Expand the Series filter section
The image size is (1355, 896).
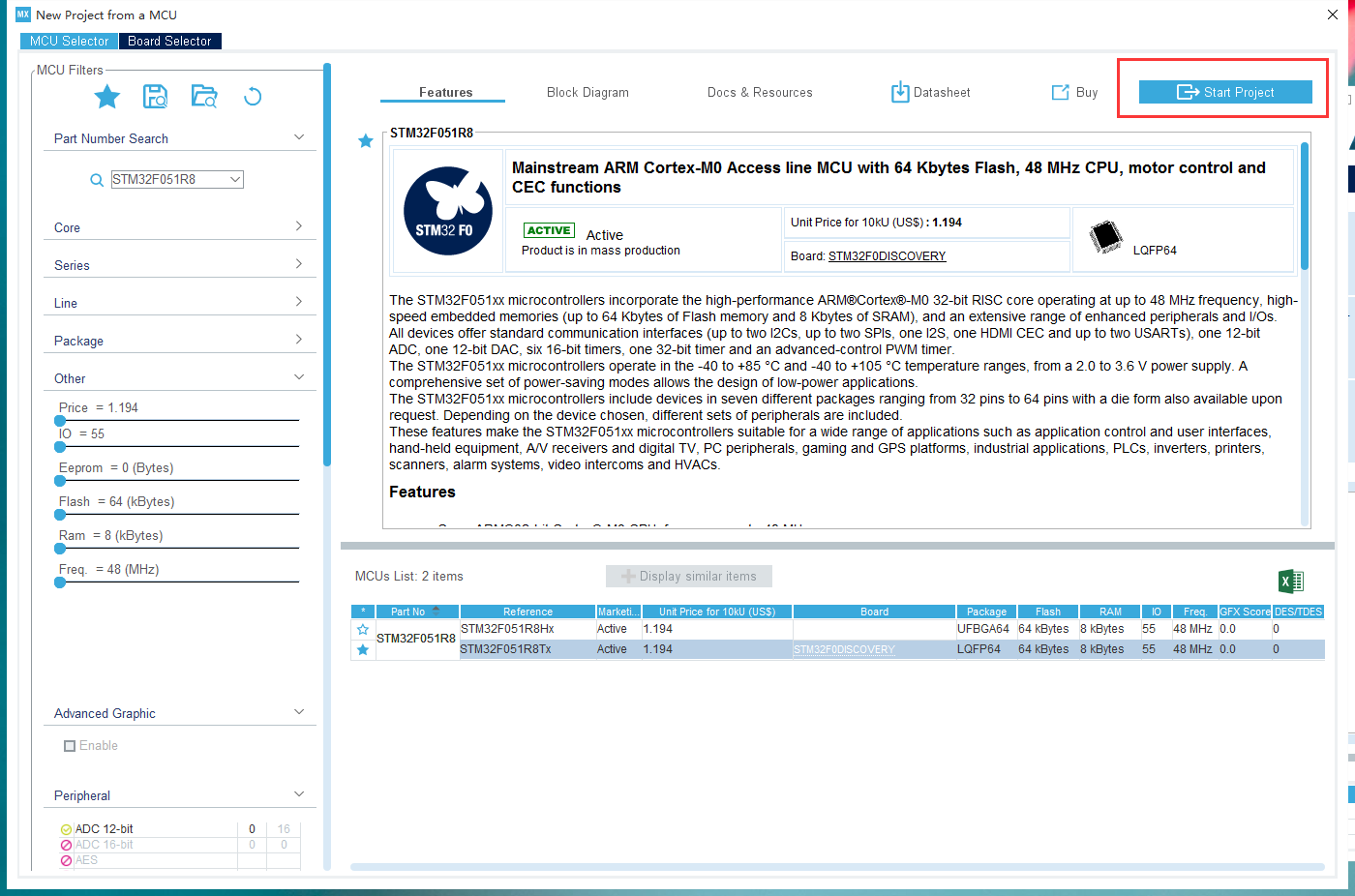pos(299,264)
